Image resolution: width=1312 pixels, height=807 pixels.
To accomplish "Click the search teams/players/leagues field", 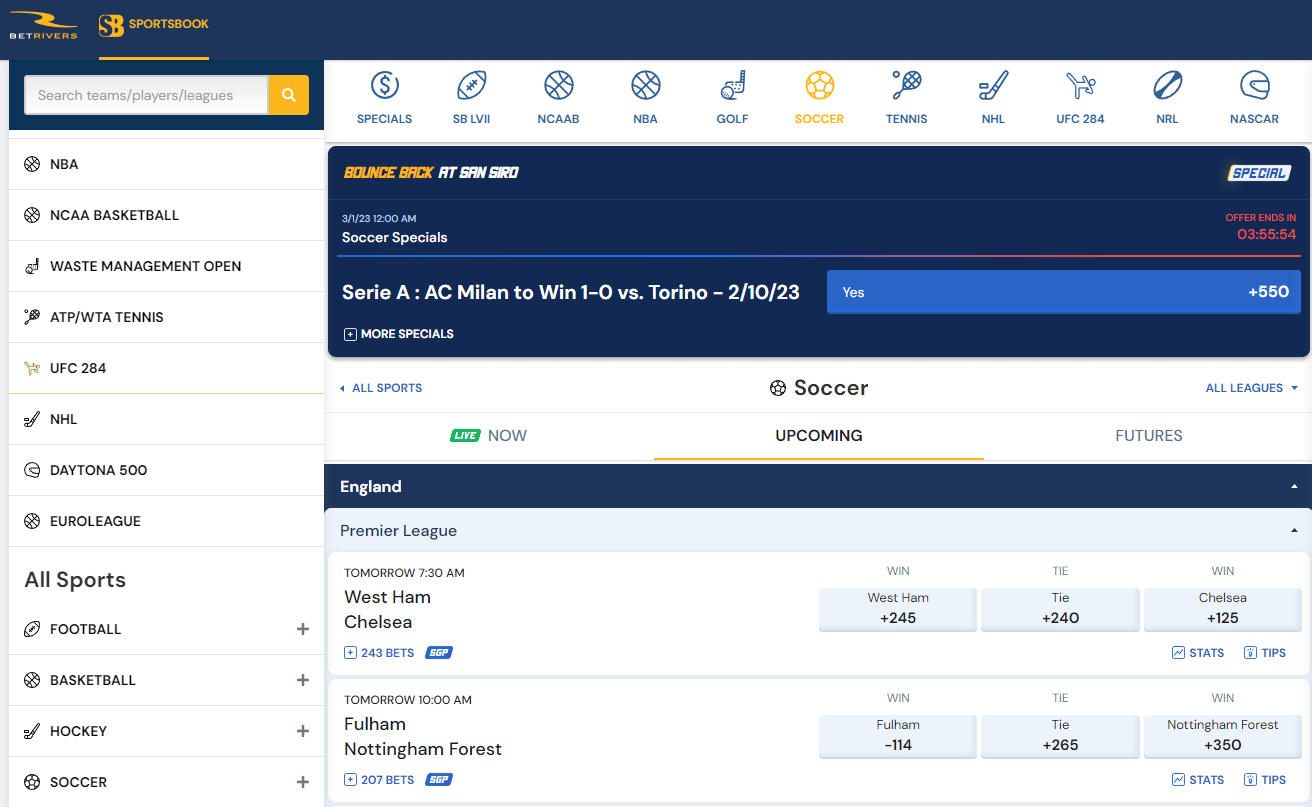I will point(146,95).
